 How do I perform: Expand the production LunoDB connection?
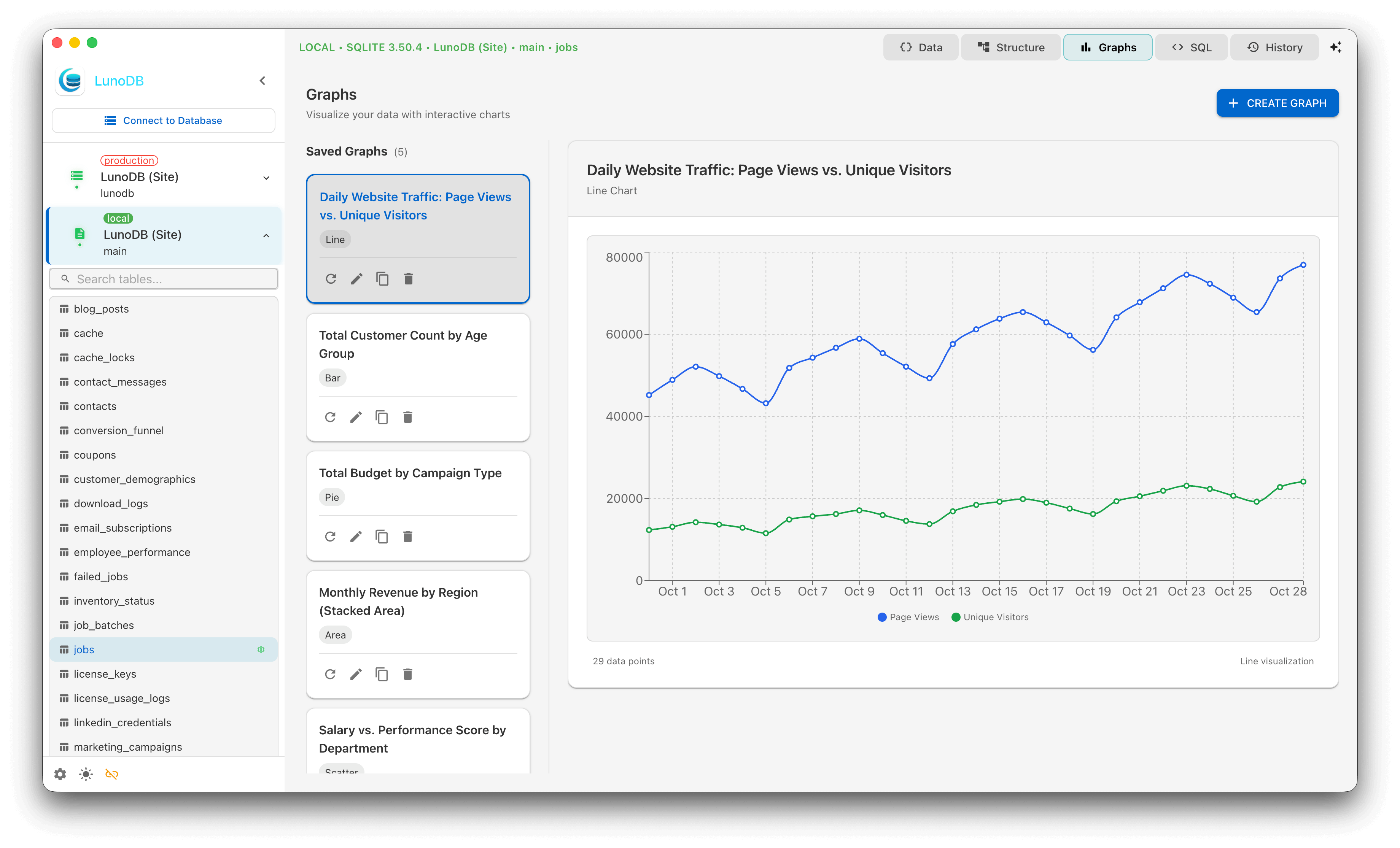[266, 178]
